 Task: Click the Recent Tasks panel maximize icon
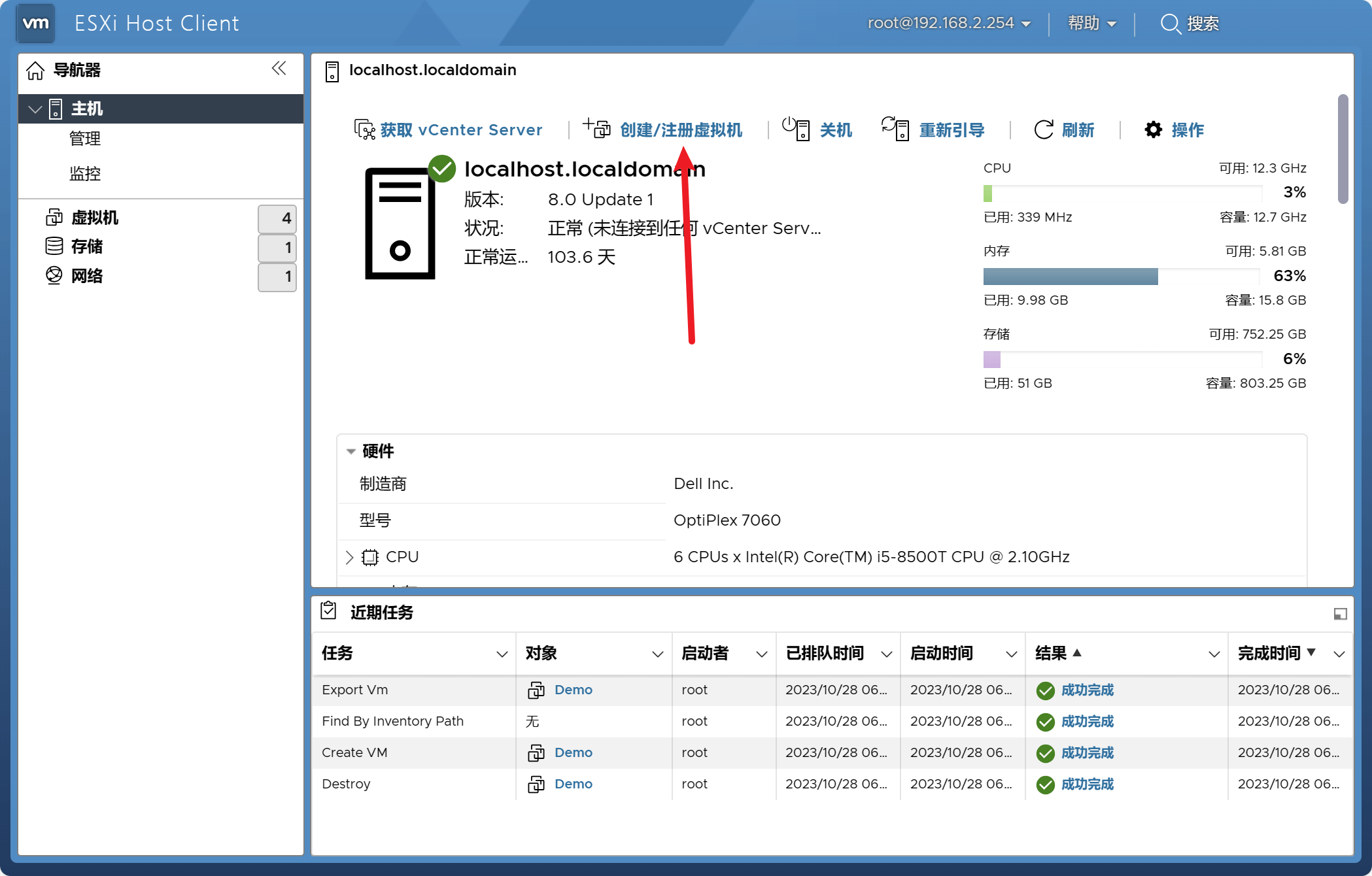1340,613
